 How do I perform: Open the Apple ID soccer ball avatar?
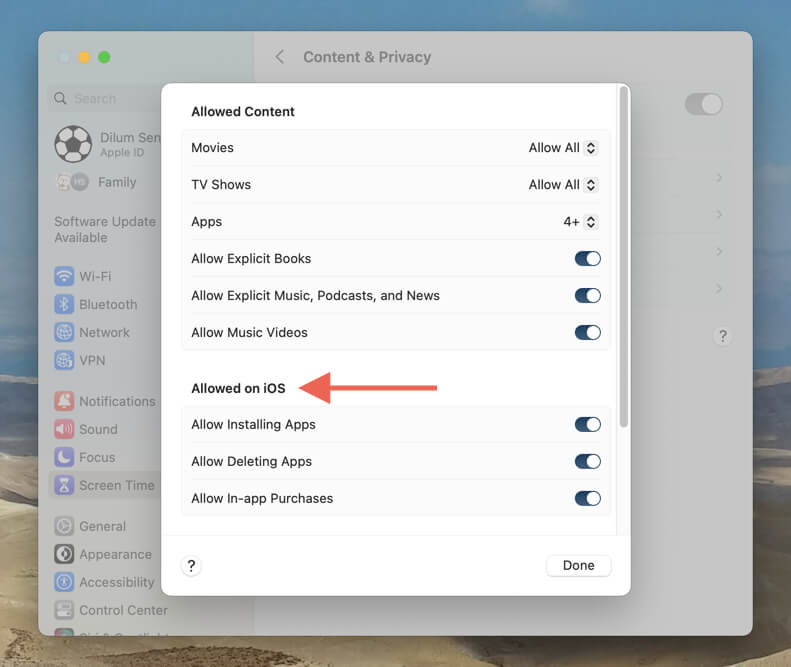pyautogui.click(x=73, y=144)
